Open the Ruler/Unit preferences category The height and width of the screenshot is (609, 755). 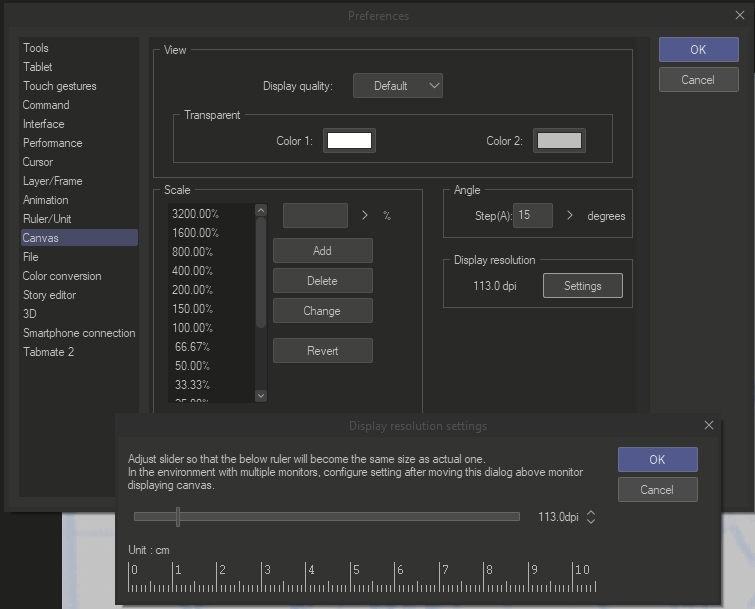47,219
